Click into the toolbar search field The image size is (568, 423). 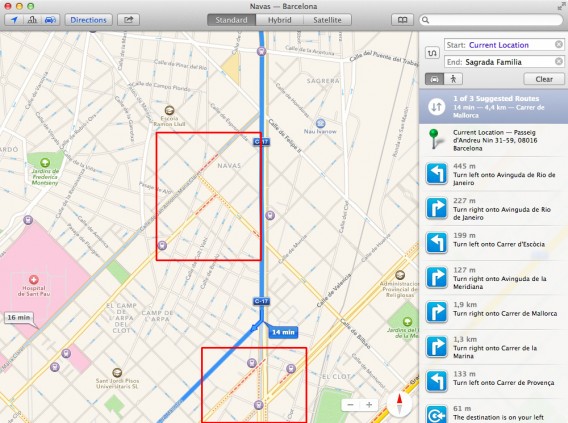click(x=491, y=20)
